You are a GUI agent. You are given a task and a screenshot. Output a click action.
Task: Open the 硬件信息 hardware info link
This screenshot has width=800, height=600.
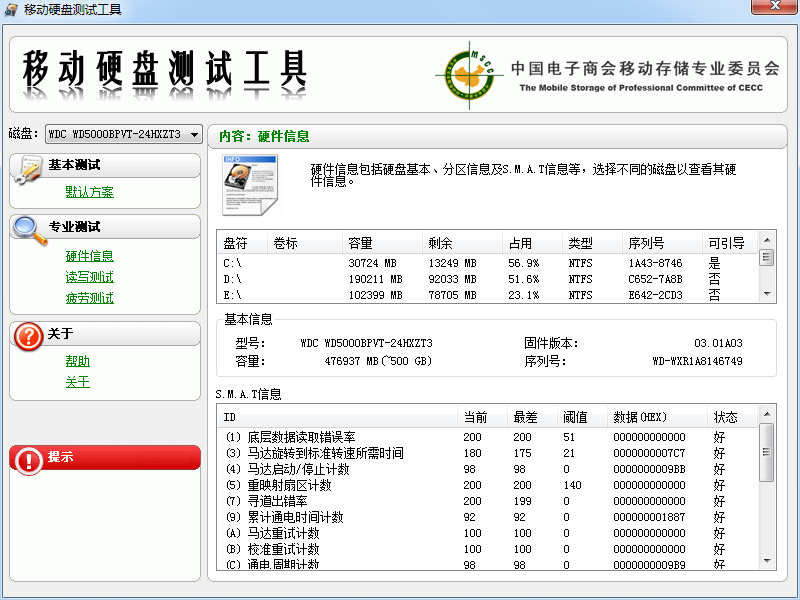click(x=89, y=256)
